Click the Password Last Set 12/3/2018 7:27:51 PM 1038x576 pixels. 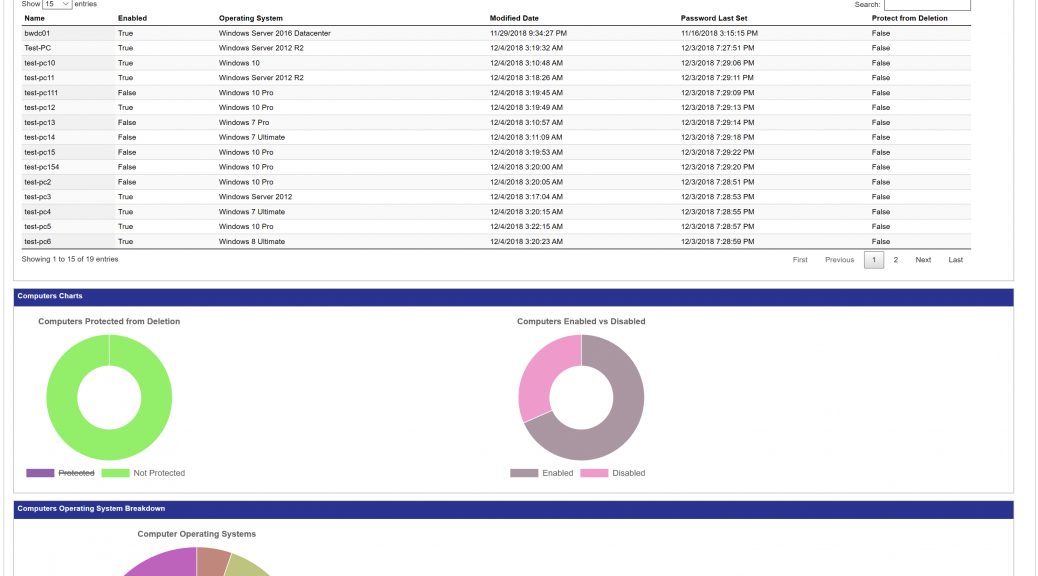[x=718, y=48]
